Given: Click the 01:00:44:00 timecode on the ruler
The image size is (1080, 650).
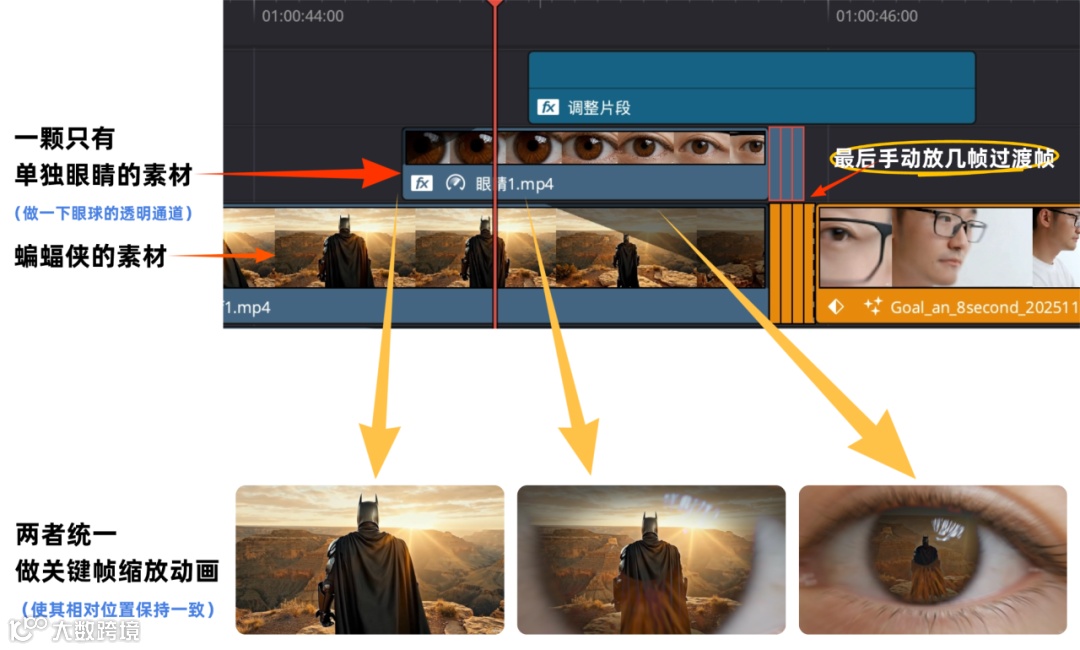Looking at the screenshot, I should [x=302, y=16].
